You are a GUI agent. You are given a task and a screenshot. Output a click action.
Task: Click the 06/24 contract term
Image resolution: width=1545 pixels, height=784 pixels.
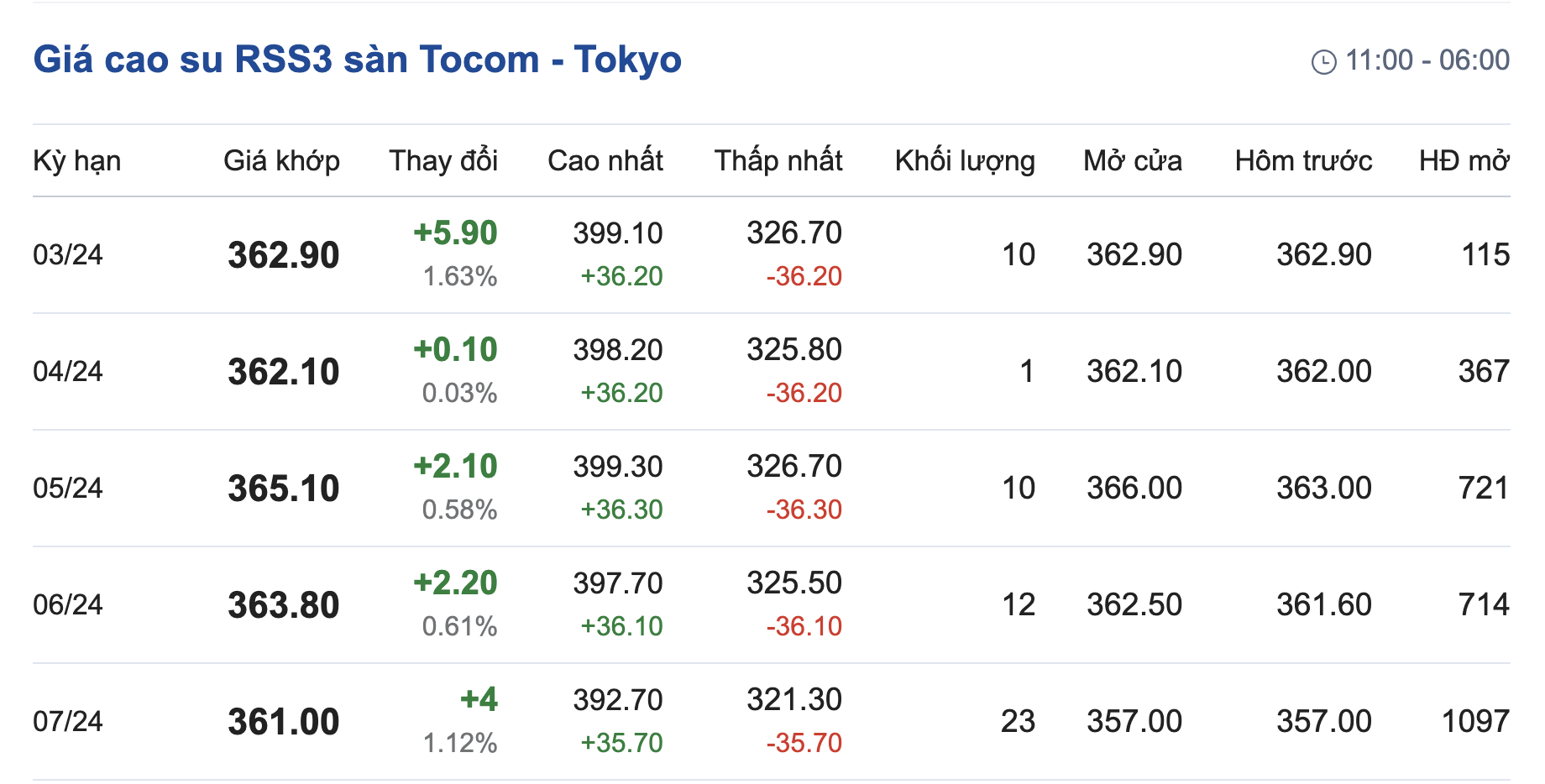point(68,604)
